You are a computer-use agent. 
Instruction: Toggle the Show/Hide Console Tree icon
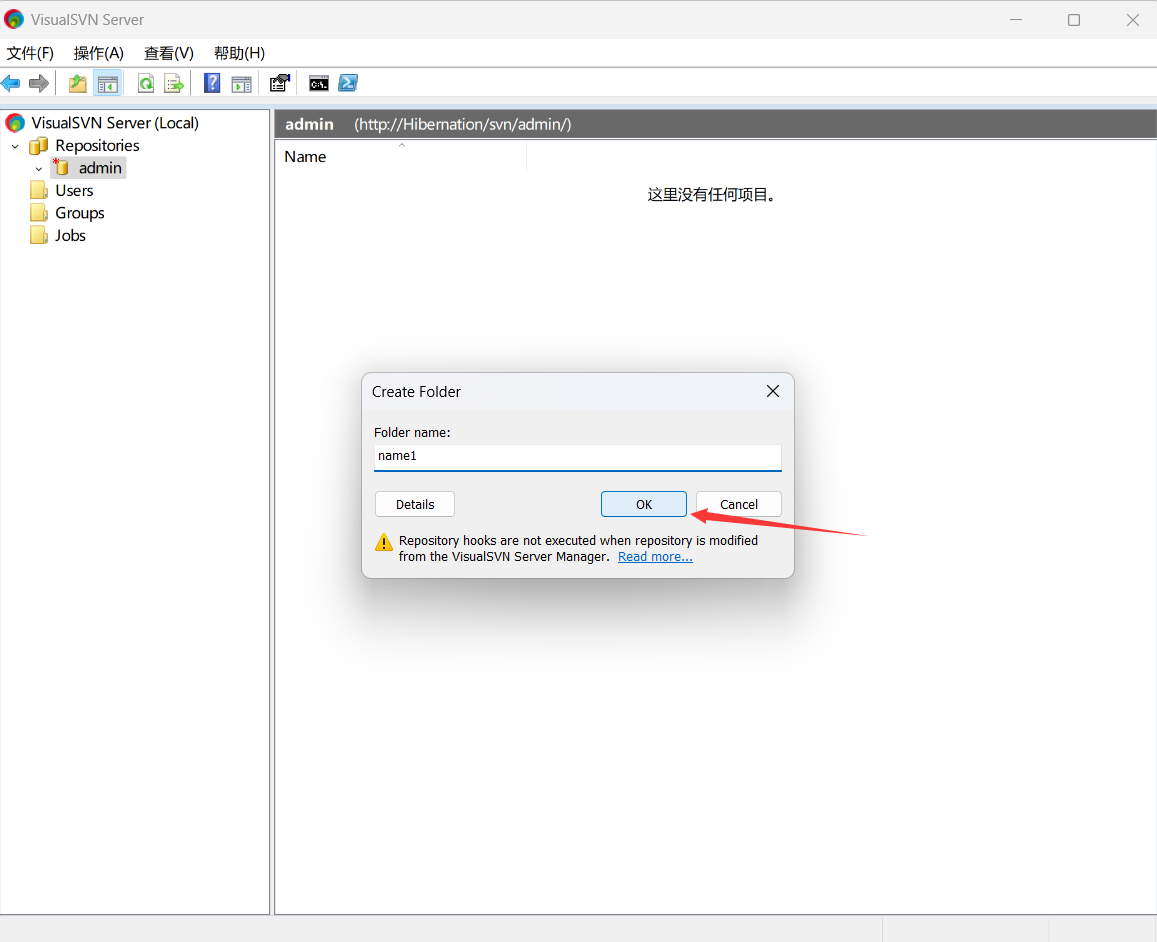click(x=107, y=83)
